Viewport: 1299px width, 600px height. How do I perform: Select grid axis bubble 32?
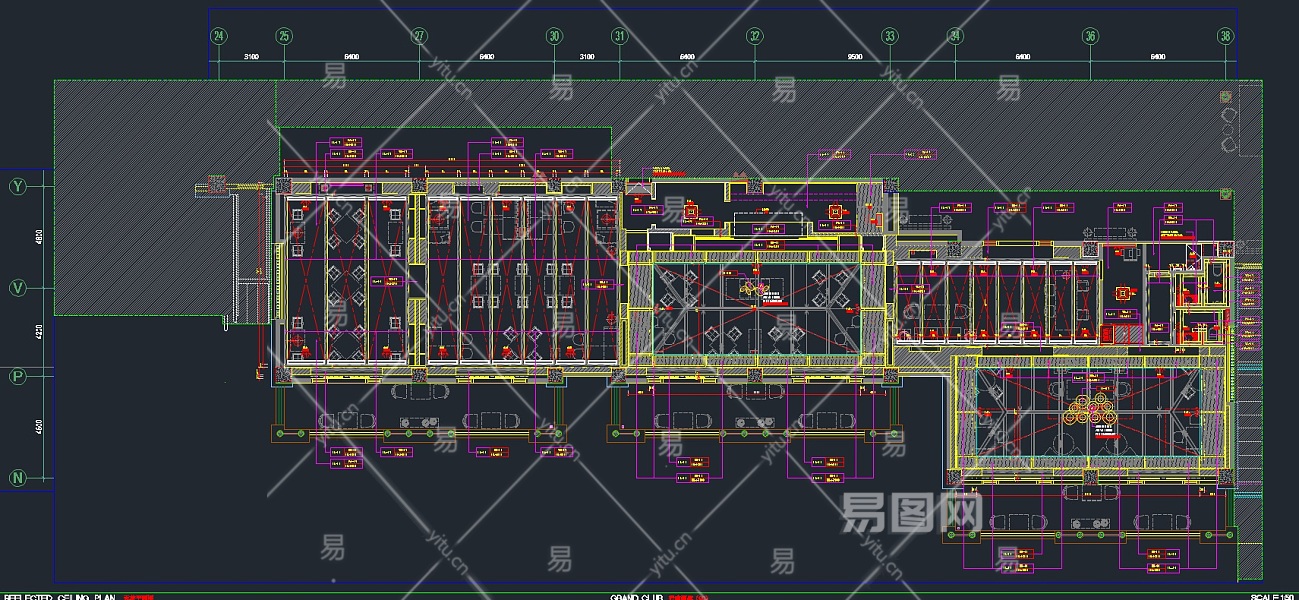pos(755,36)
